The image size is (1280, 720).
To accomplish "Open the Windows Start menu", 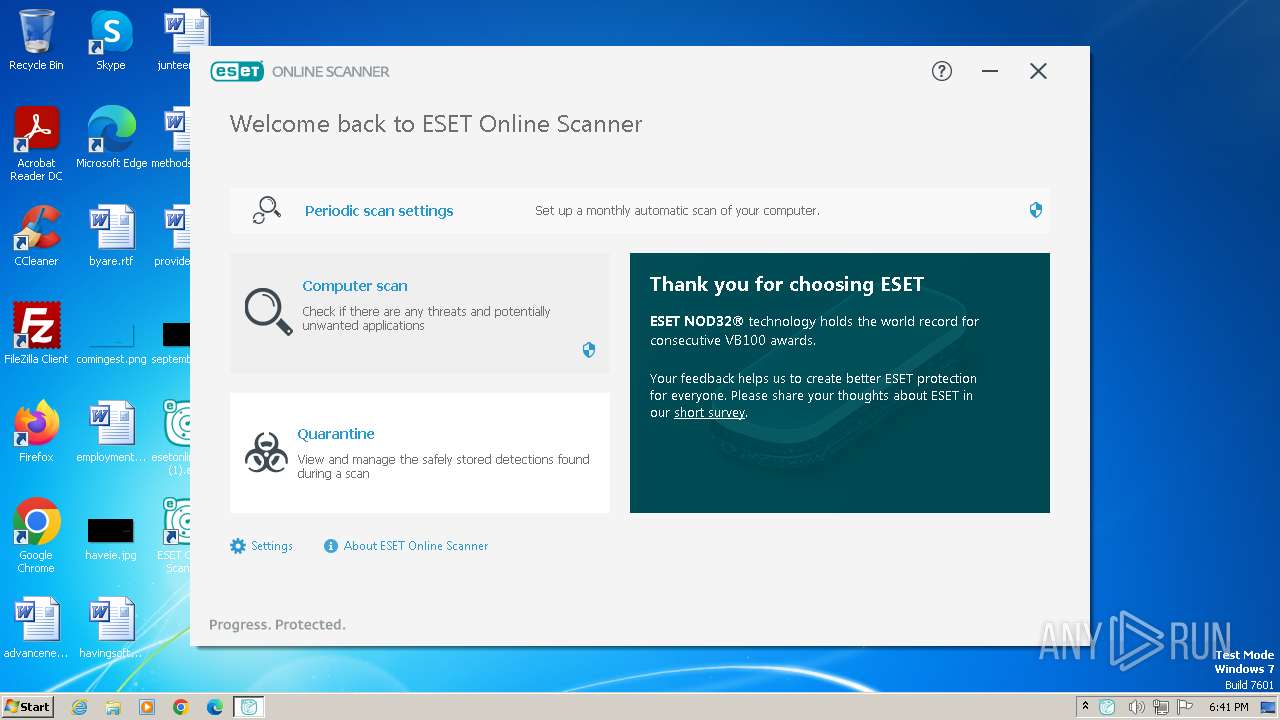I will (x=27, y=706).
